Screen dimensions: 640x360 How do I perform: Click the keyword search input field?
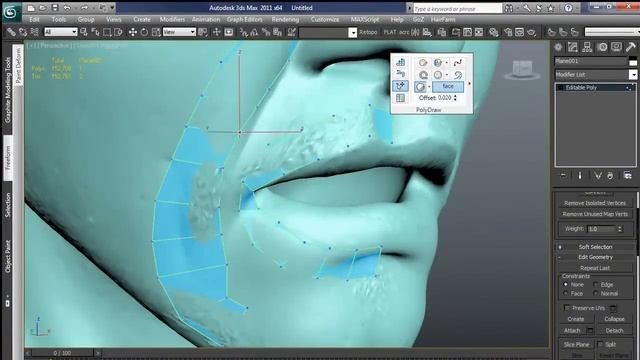(458, 8)
